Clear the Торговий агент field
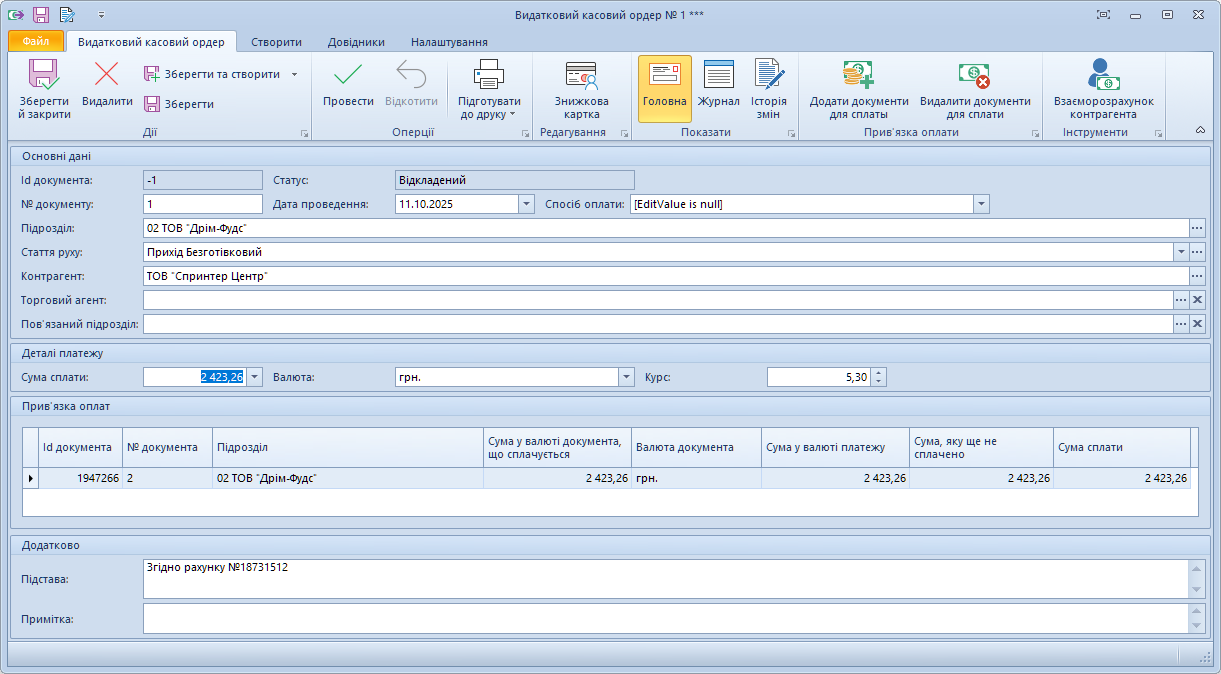 coord(1197,300)
